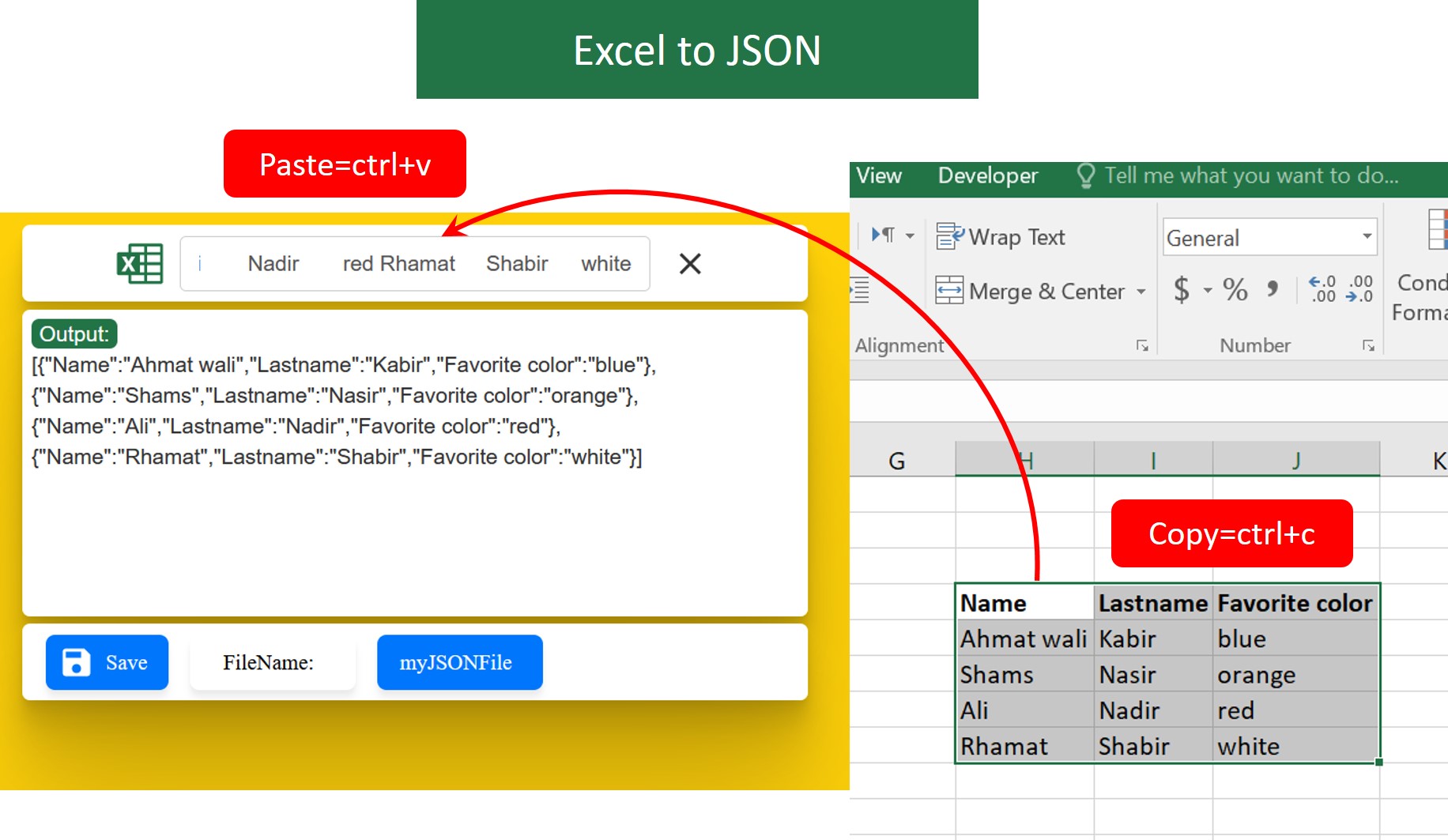The image size is (1448, 840).
Task: Click the FileName: label
Action: pyautogui.click(x=268, y=662)
